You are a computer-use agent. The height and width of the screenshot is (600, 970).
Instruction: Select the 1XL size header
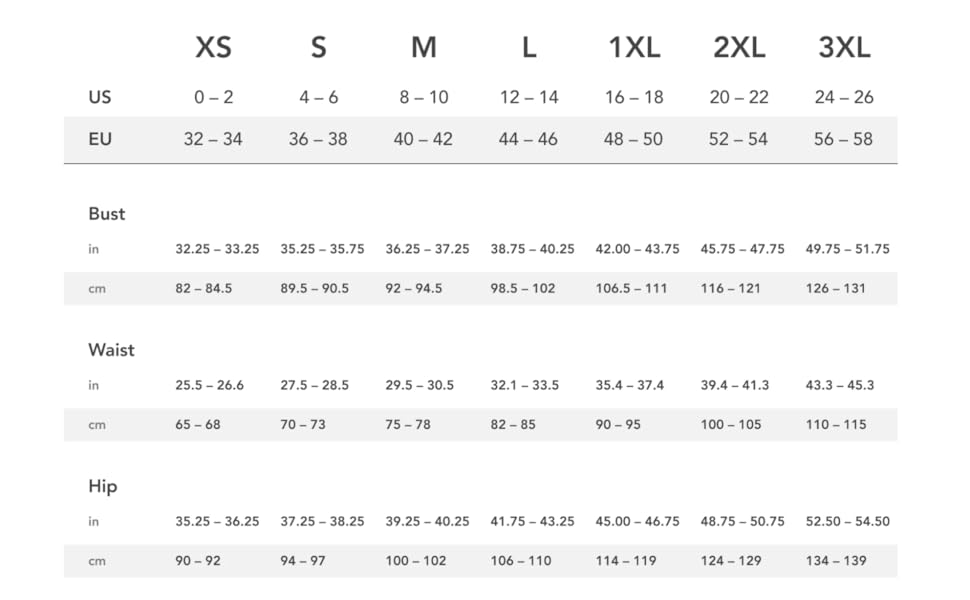pos(634,47)
